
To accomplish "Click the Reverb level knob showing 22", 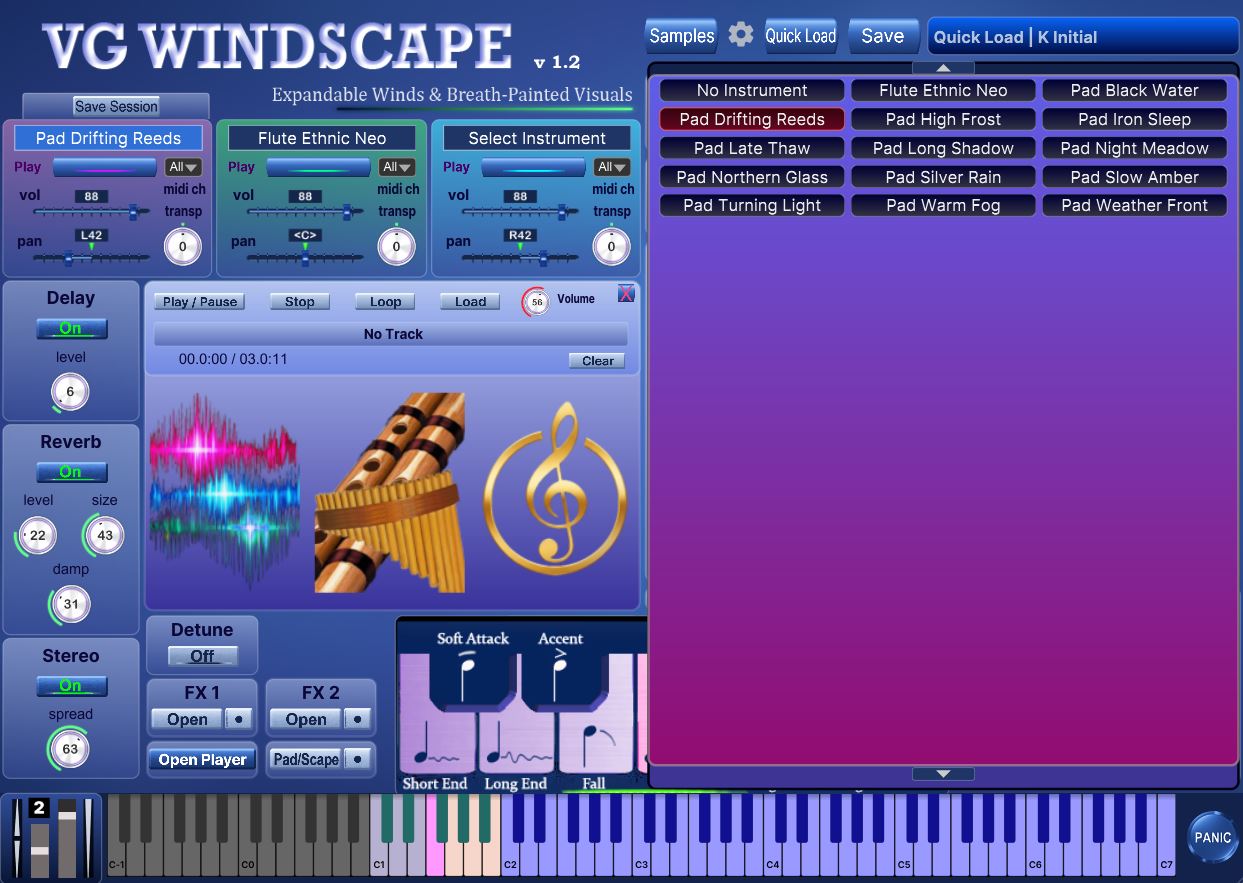I will [x=37, y=535].
